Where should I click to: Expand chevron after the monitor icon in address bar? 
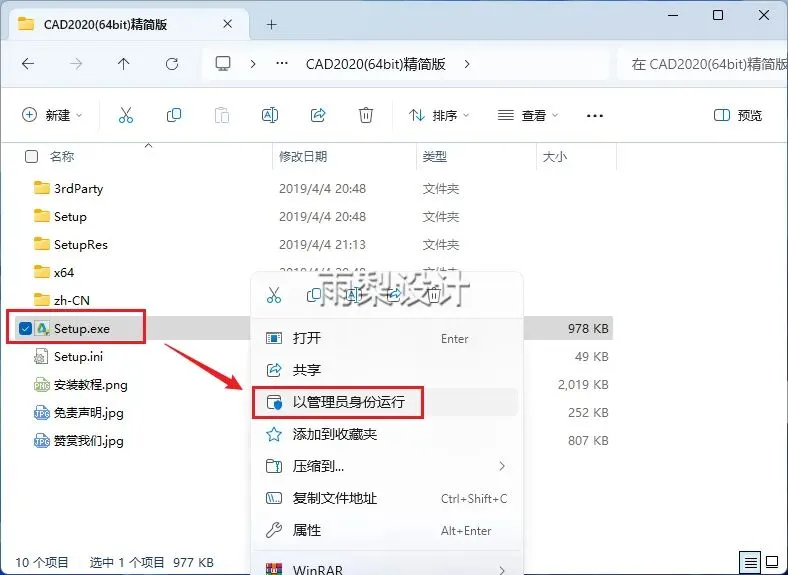253,64
